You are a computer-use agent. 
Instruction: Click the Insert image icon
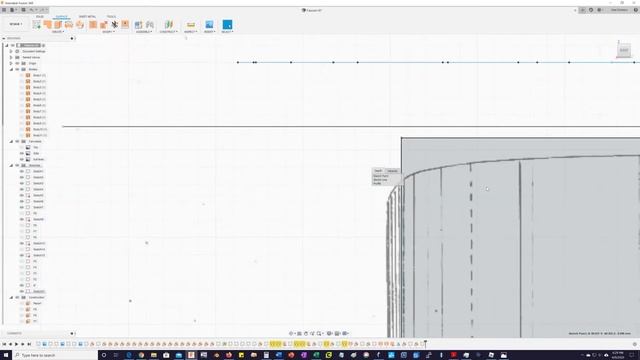209,24
